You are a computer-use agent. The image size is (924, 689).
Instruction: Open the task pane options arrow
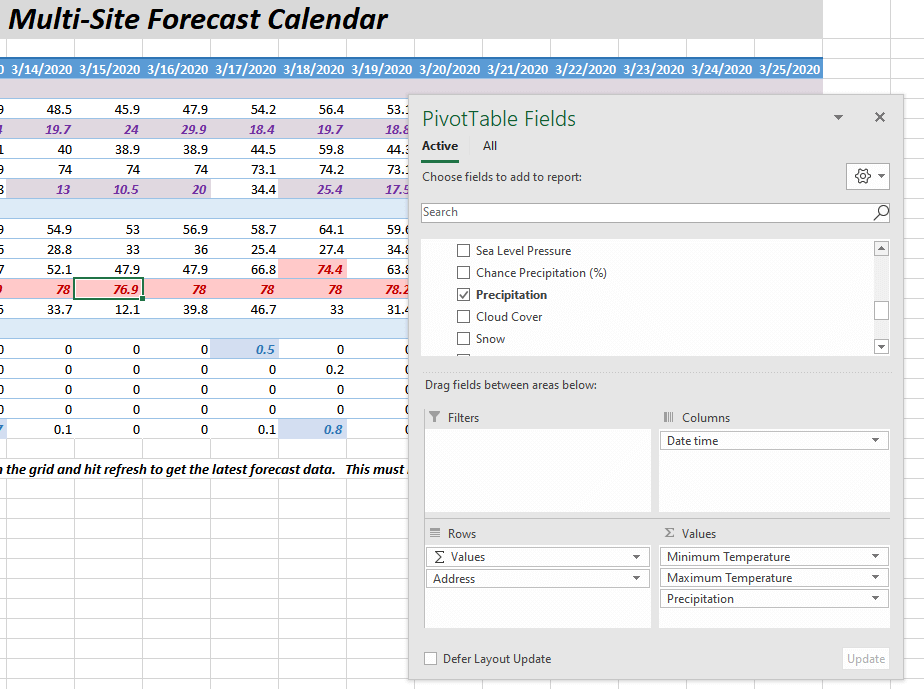click(838, 118)
